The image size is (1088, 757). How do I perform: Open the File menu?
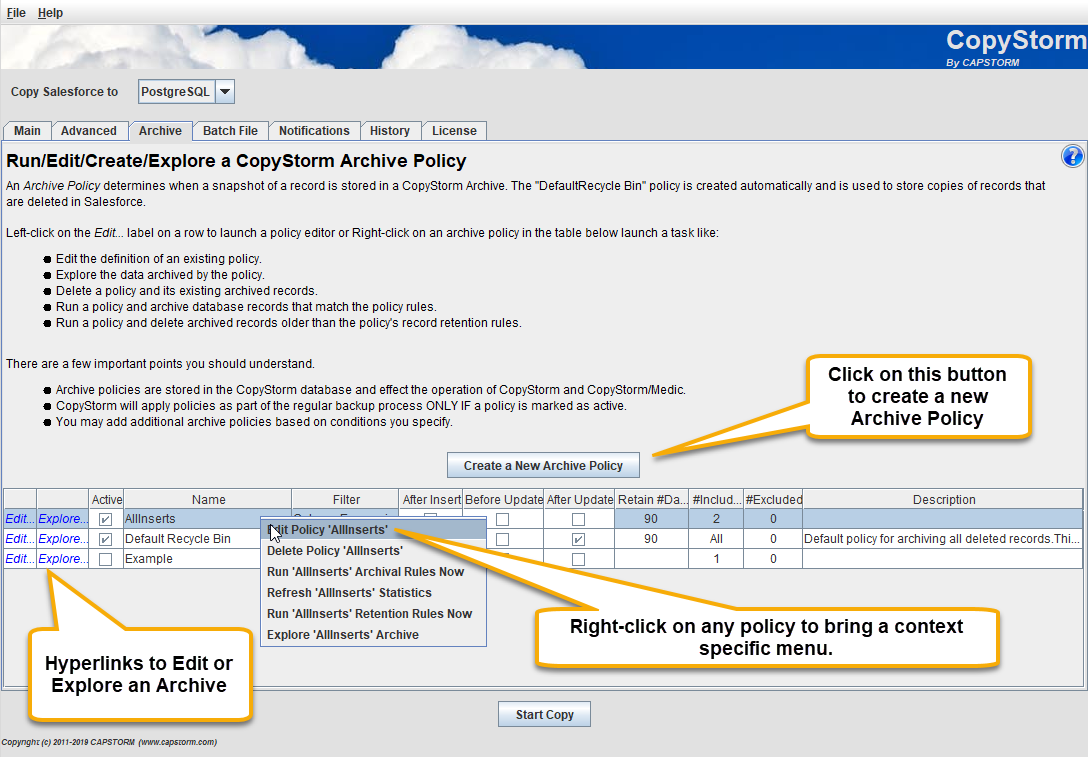[x=16, y=12]
